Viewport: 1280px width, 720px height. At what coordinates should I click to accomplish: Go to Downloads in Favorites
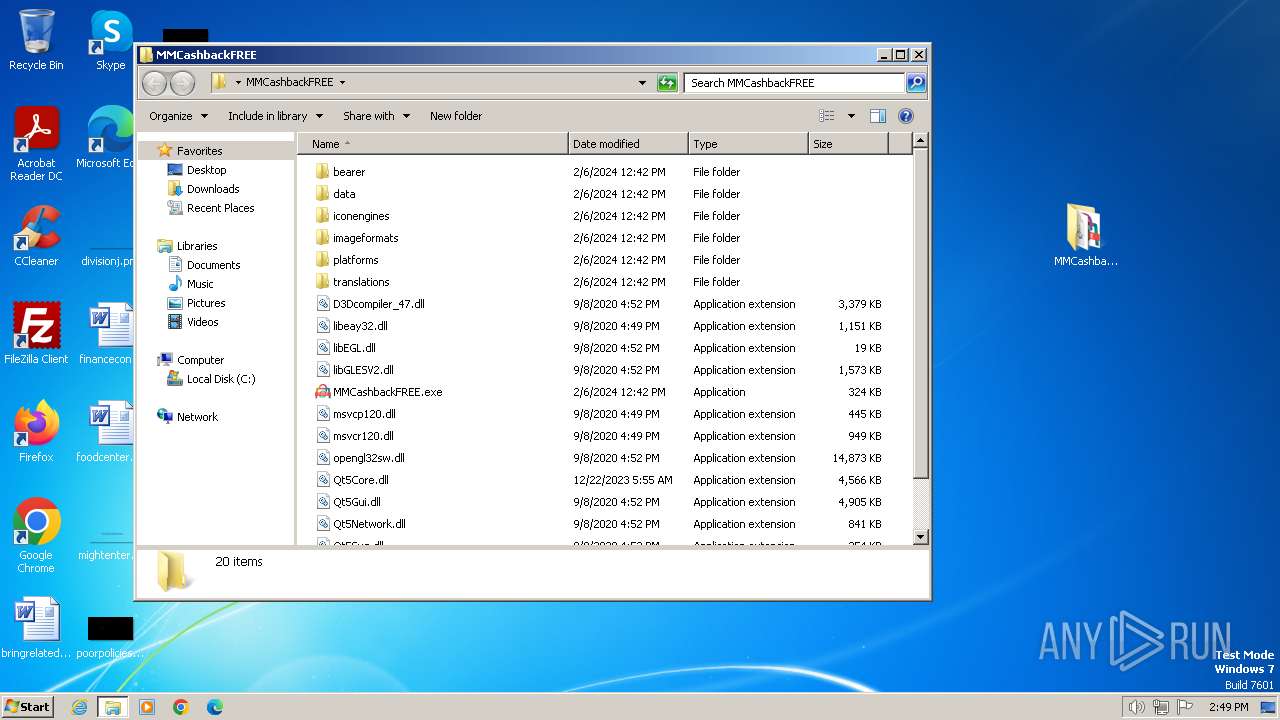click(213, 189)
